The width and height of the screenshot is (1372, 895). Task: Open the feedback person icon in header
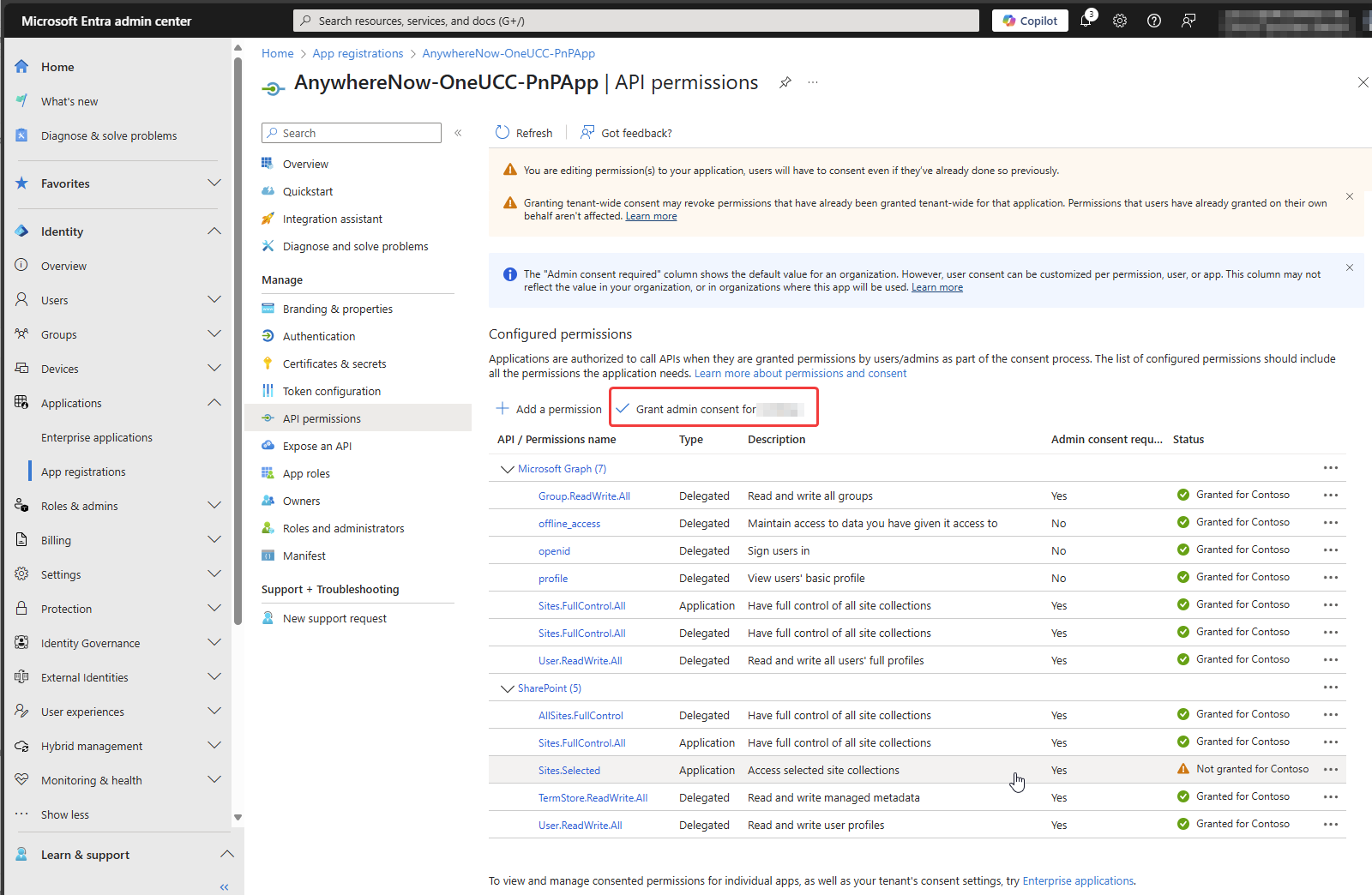pyautogui.click(x=1188, y=21)
